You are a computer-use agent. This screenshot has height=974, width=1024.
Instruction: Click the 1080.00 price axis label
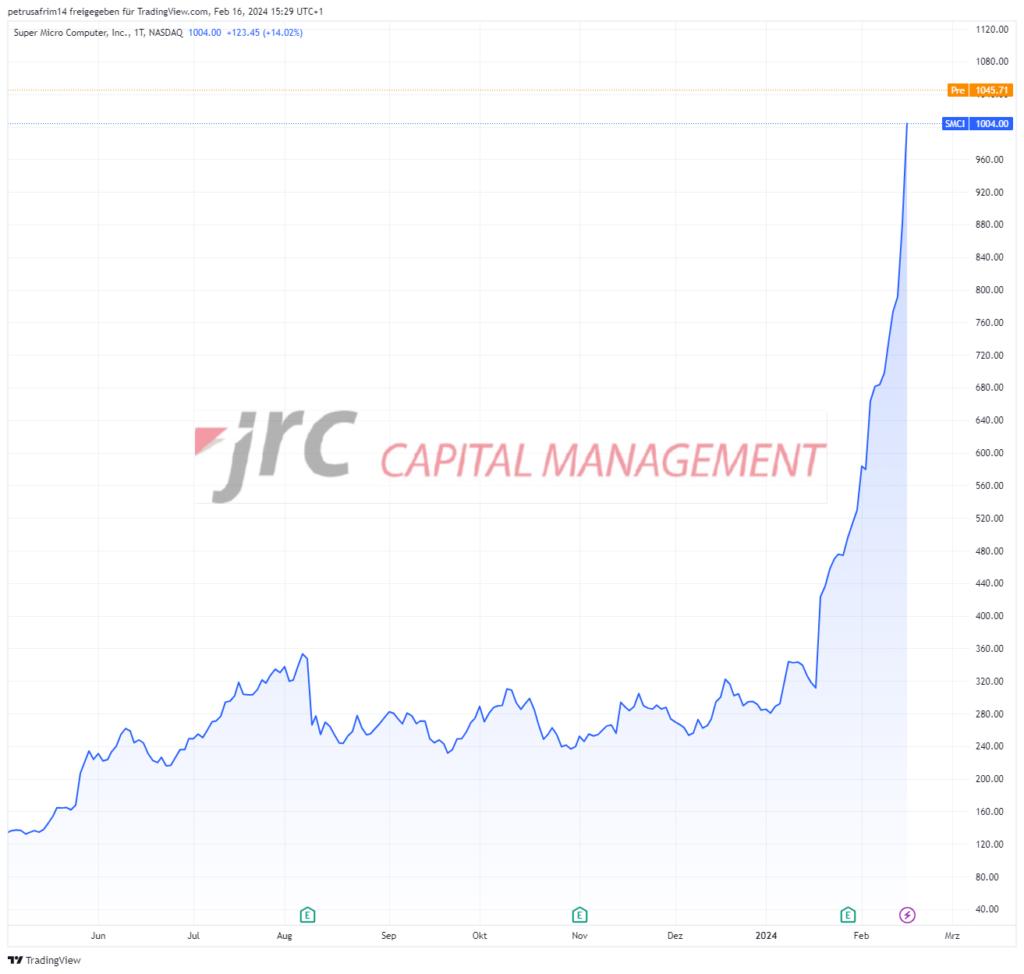[x=992, y=61]
